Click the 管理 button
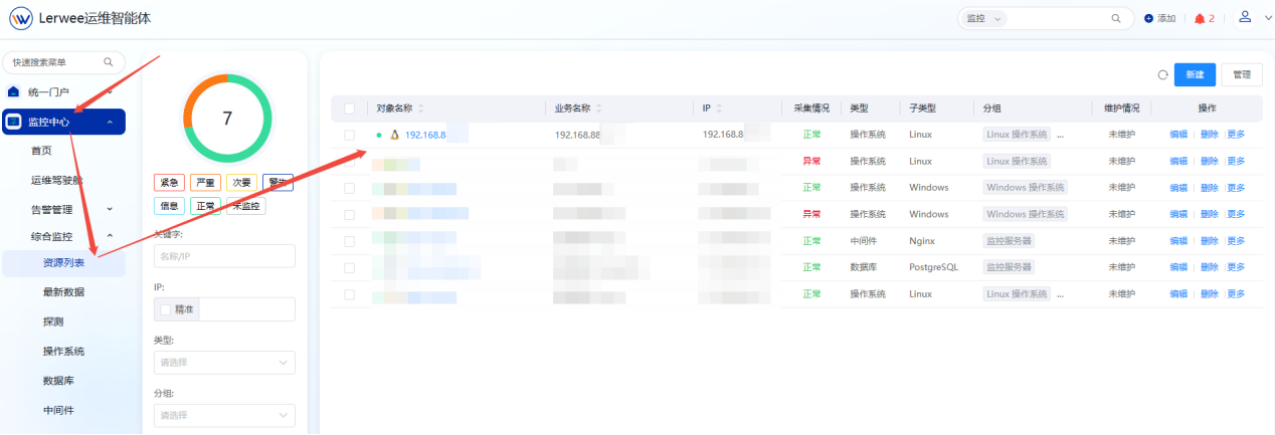The image size is (1275, 435). 1241,75
